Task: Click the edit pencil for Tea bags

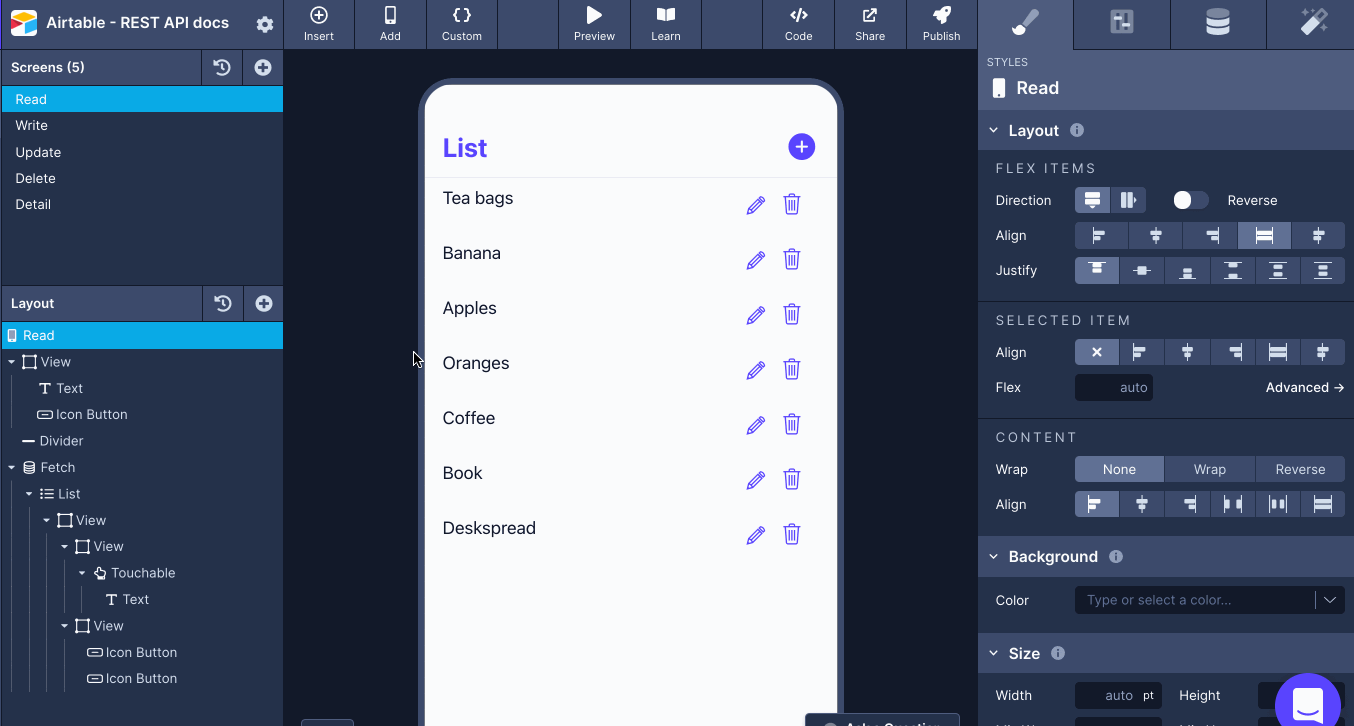Action: point(756,205)
